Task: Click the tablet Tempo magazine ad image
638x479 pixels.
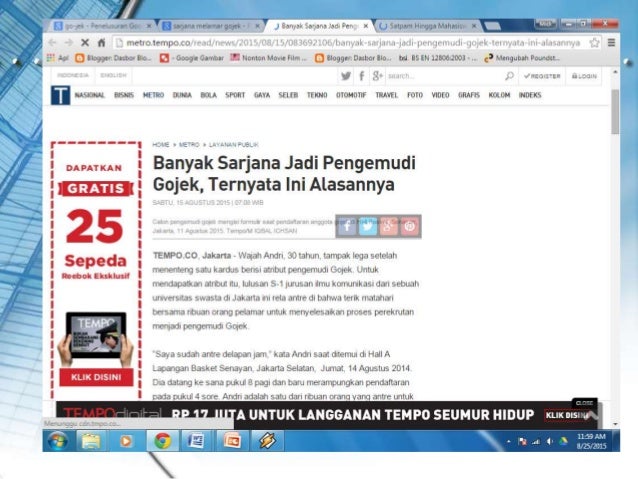Action: pyautogui.click(x=96, y=339)
